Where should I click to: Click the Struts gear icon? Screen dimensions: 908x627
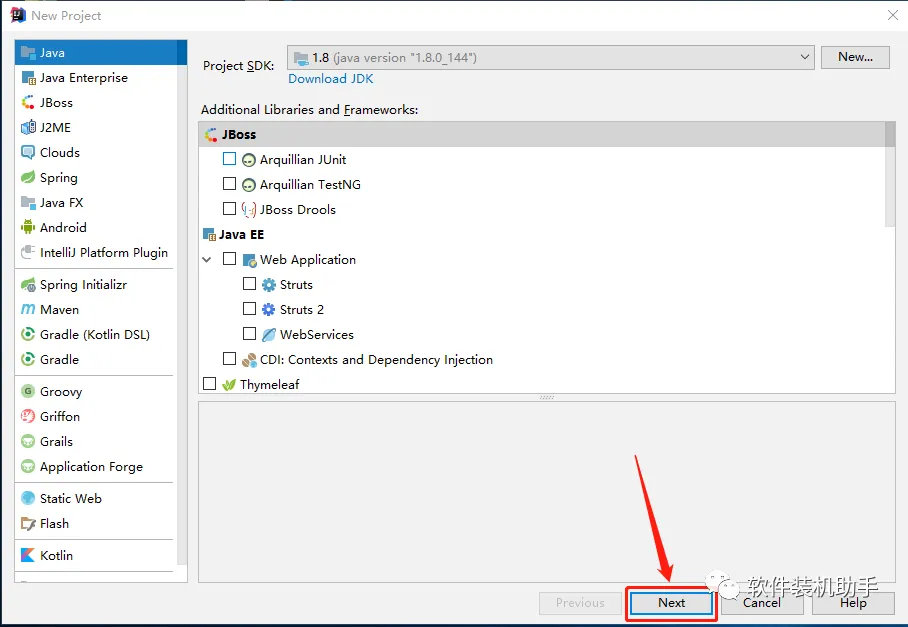pyautogui.click(x=268, y=285)
